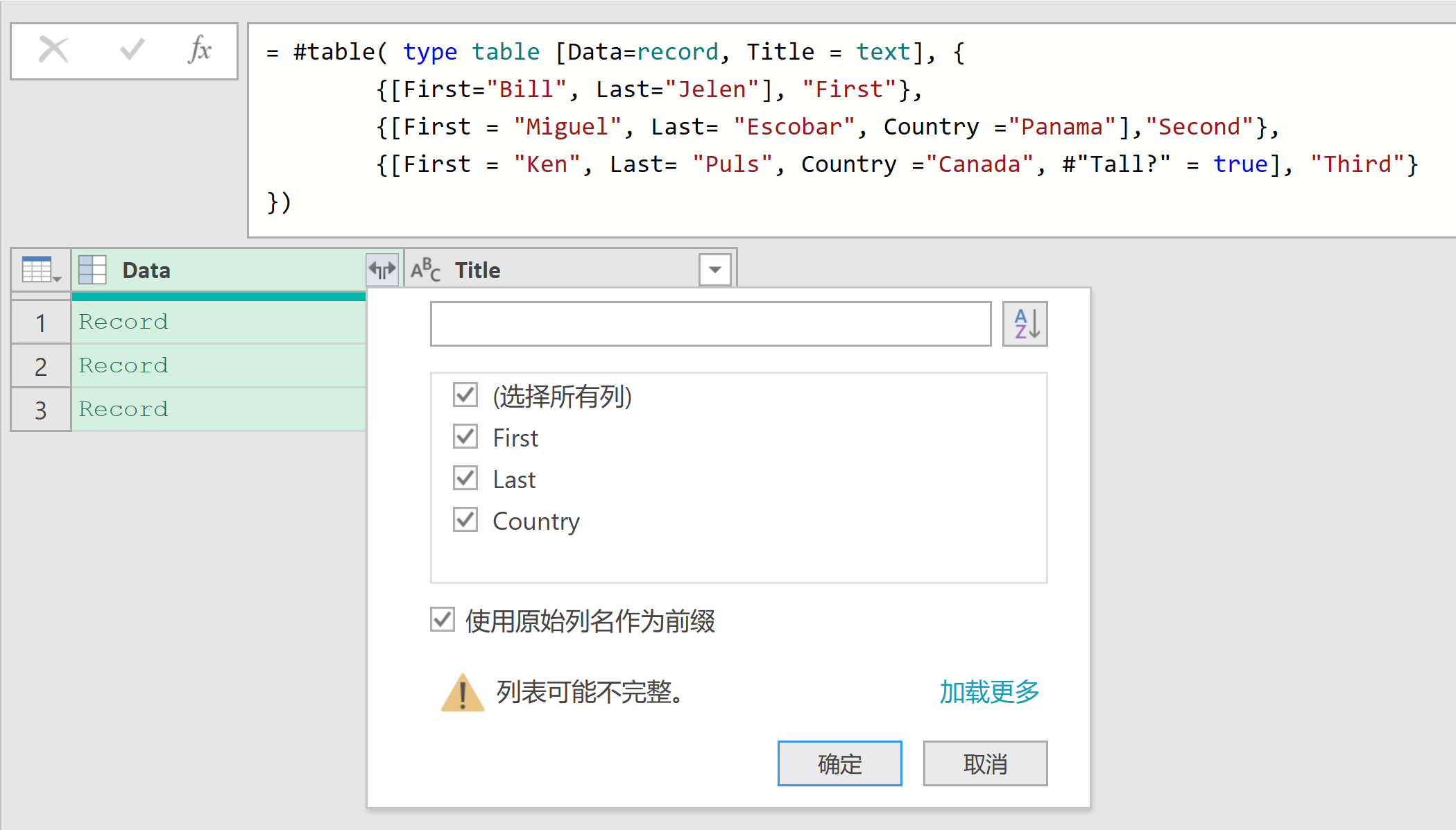Uncheck the Last column checkbox

tap(465, 478)
